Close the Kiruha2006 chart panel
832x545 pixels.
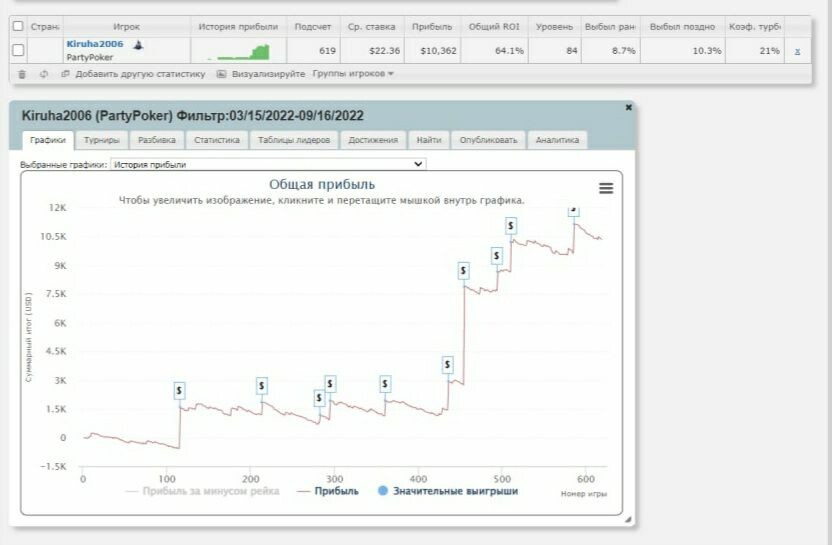point(628,106)
